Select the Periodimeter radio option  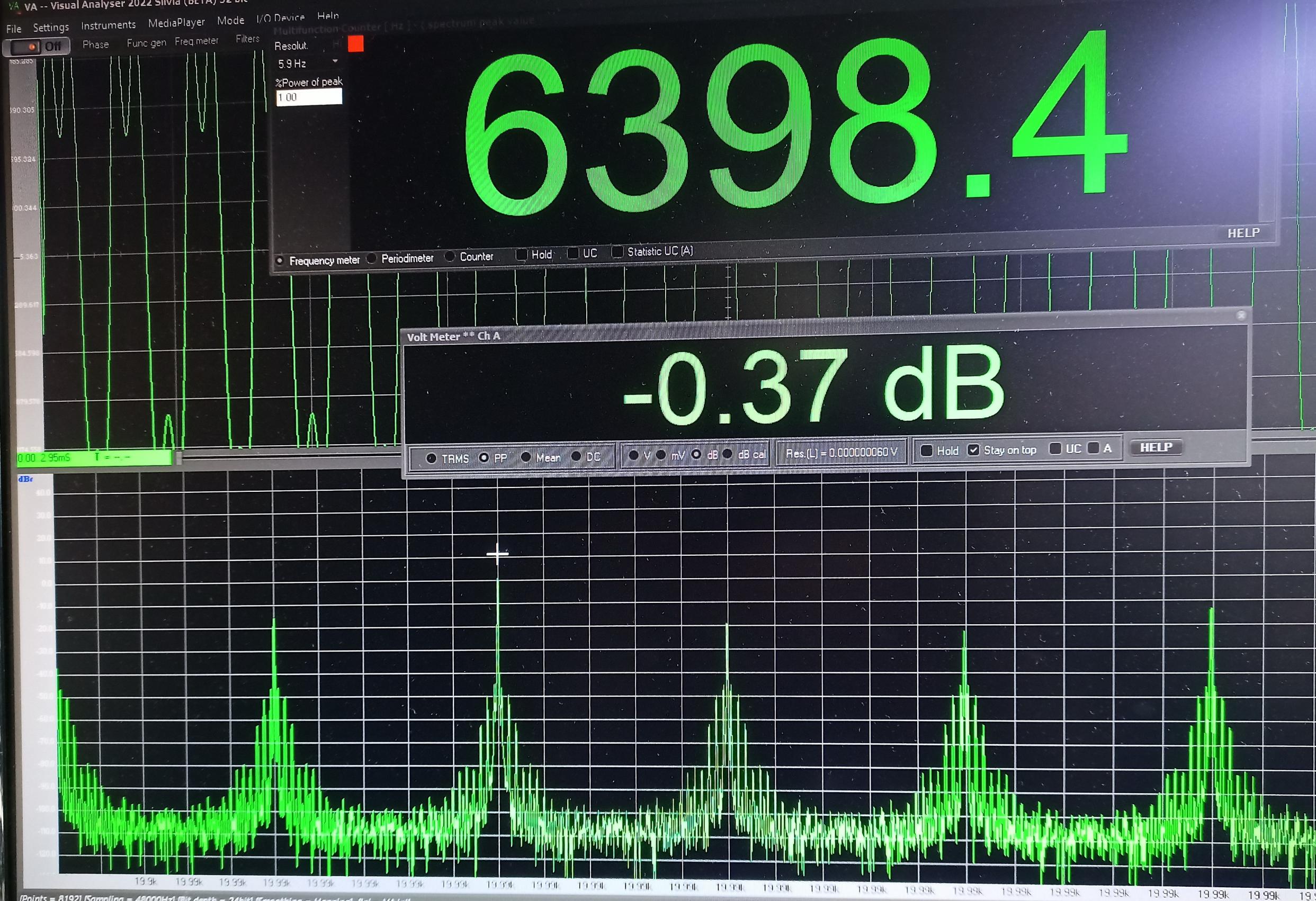(x=372, y=259)
